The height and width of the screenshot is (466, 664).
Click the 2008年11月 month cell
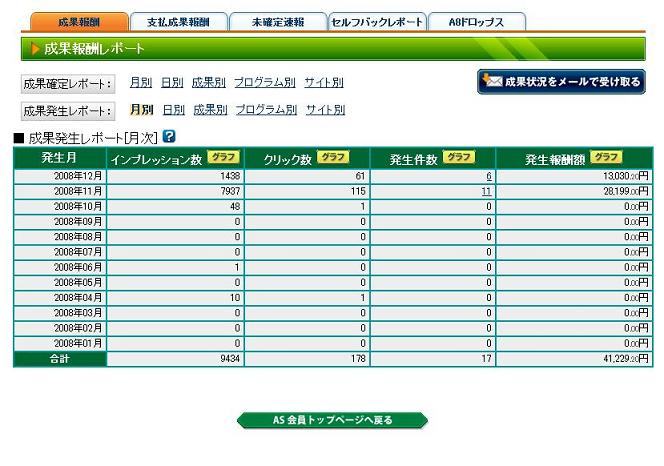click(60, 191)
